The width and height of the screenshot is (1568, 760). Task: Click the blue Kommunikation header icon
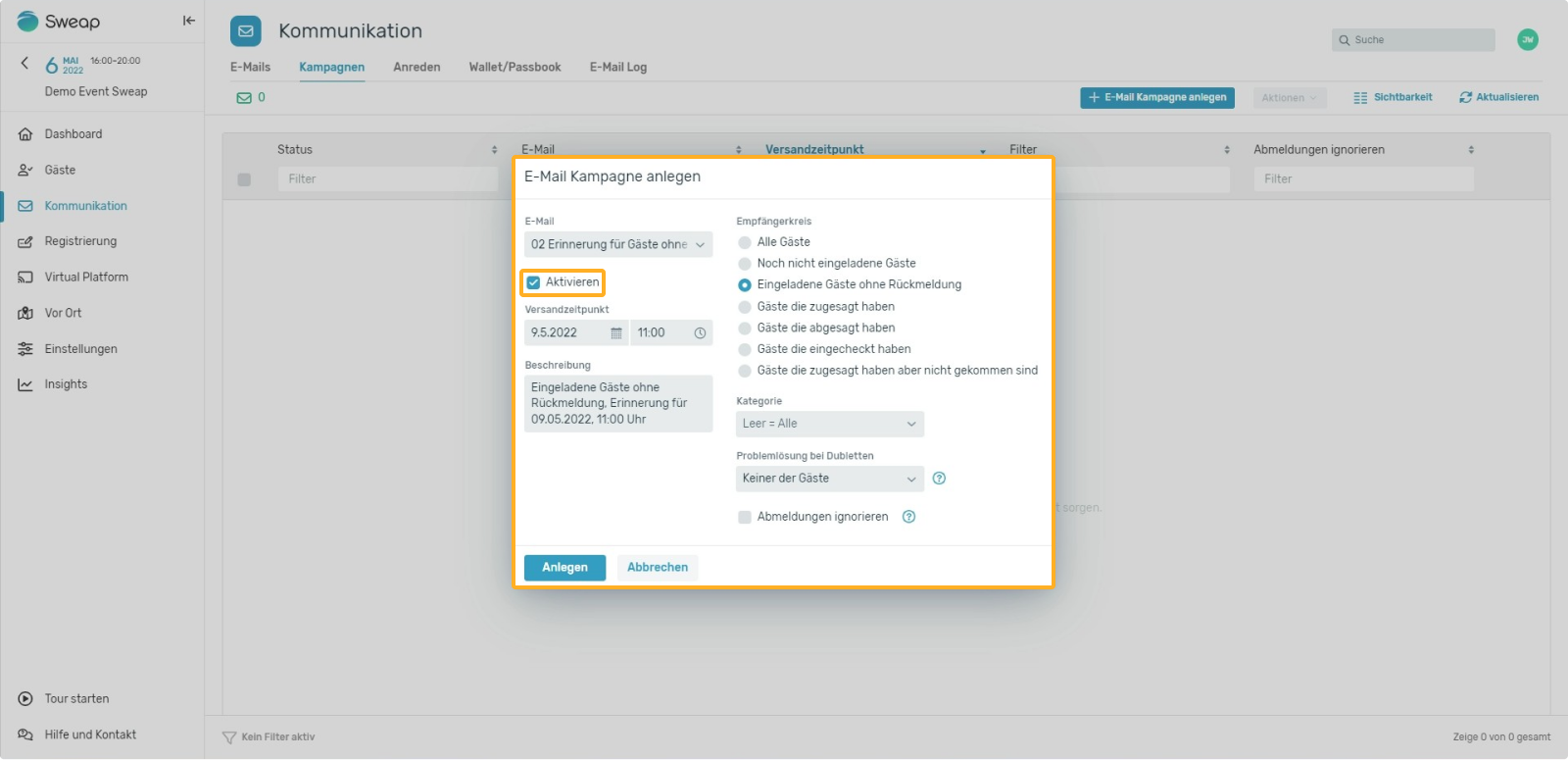246,31
